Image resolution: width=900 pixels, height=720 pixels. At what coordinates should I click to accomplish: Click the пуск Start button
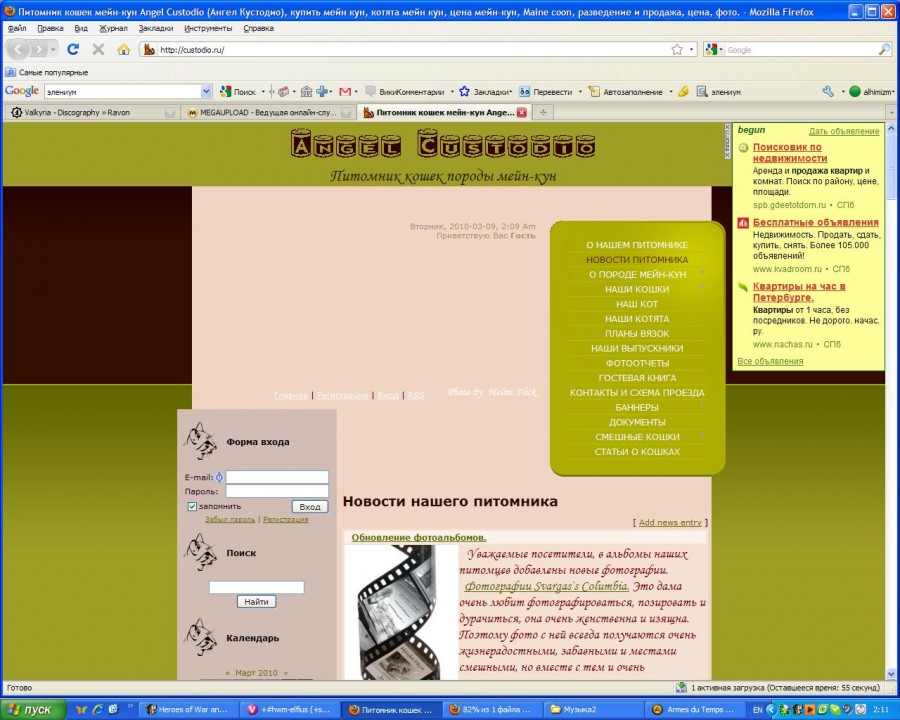click(31, 709)
